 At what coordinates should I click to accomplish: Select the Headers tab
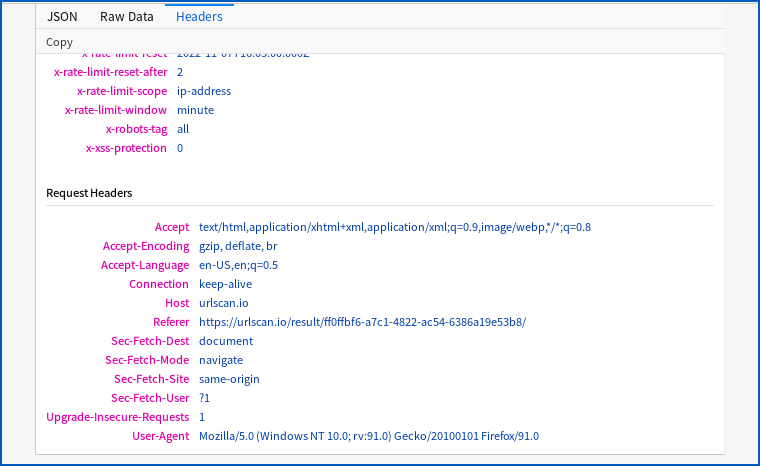click(199, 16)
